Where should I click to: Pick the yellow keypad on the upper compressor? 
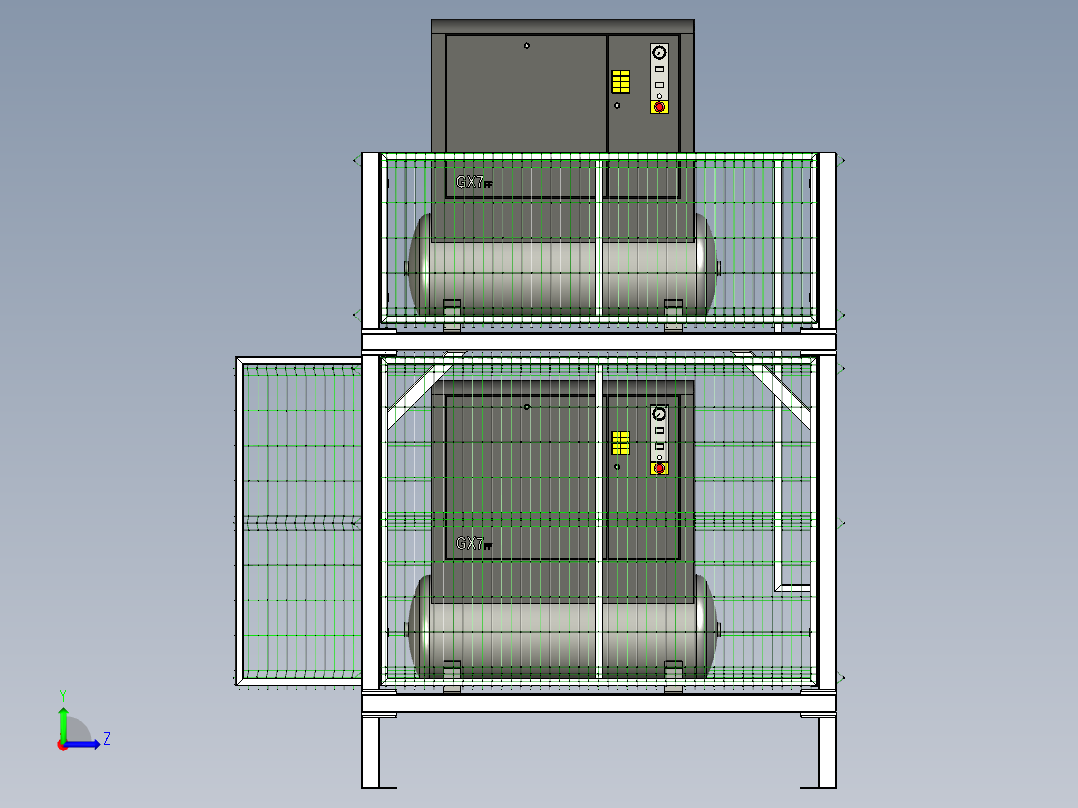point(621,81)
